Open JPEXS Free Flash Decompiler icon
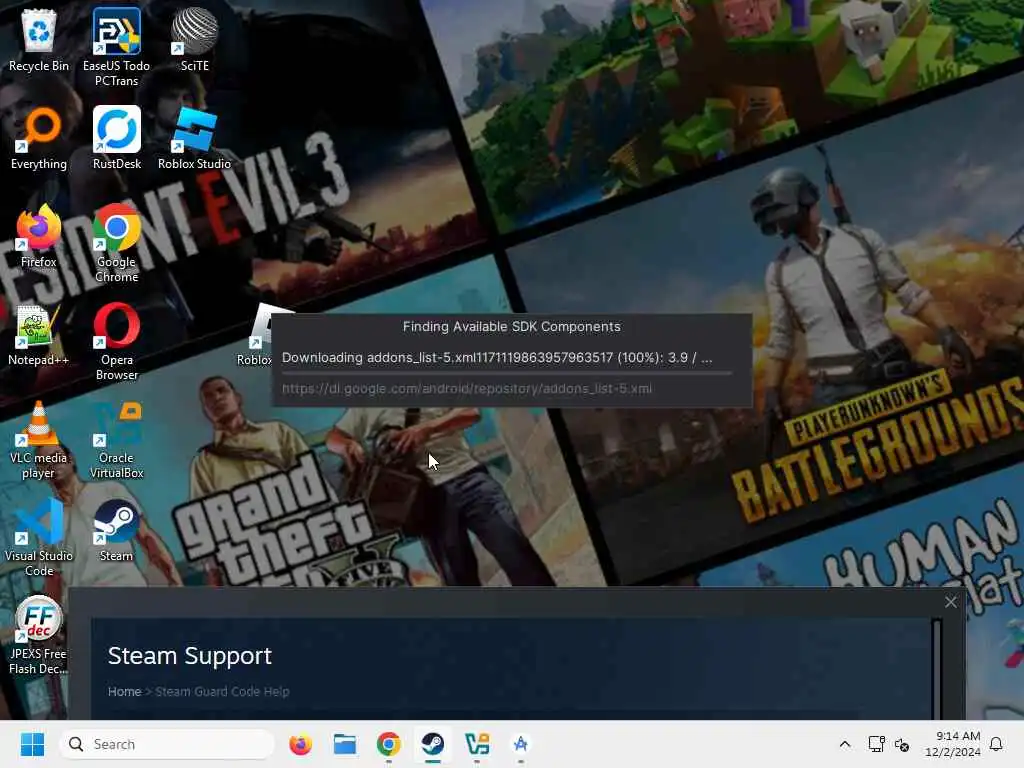 click(39, 635)
